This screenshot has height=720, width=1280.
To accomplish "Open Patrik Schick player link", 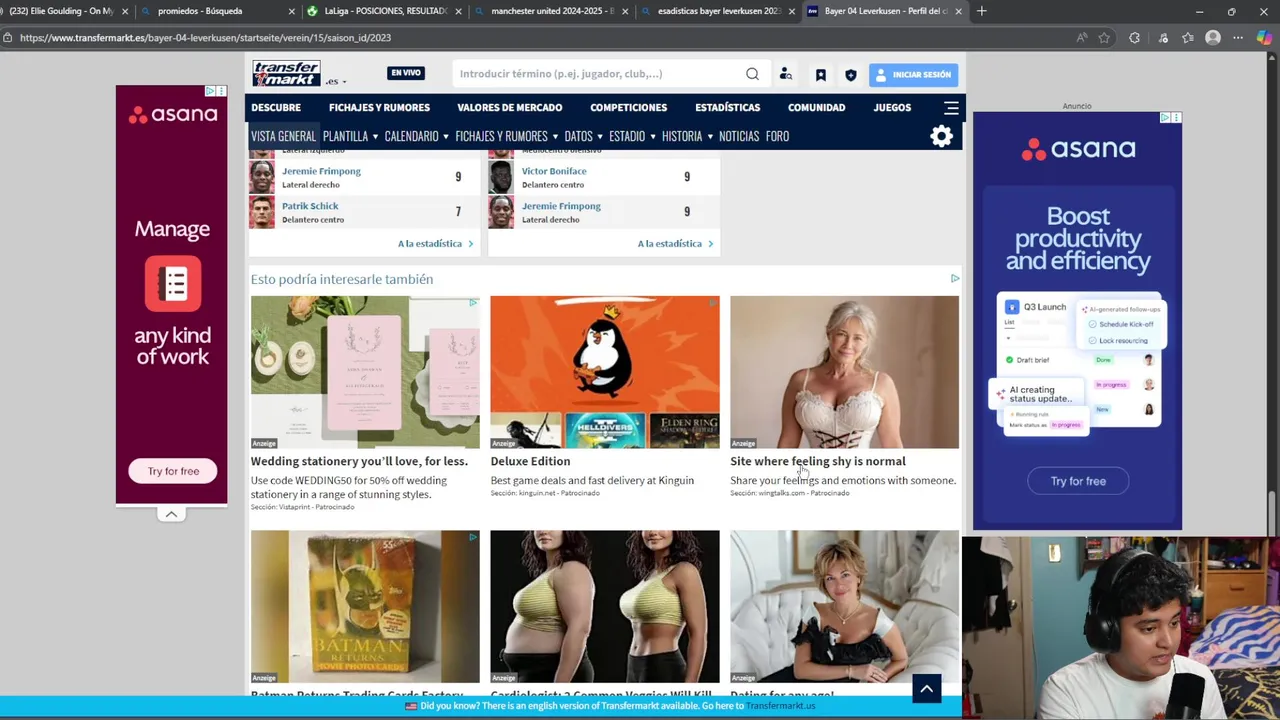I will click(x=310, y=206).
